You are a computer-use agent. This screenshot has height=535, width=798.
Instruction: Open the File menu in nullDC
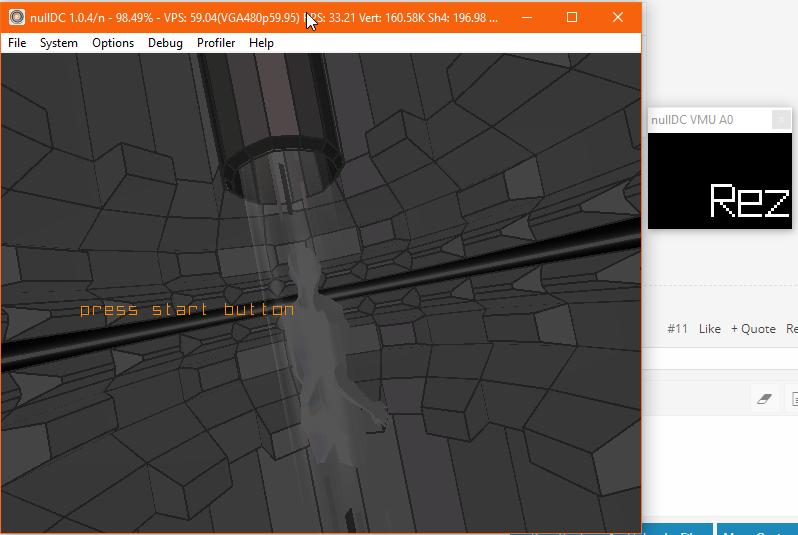click(x=17, y=43)
